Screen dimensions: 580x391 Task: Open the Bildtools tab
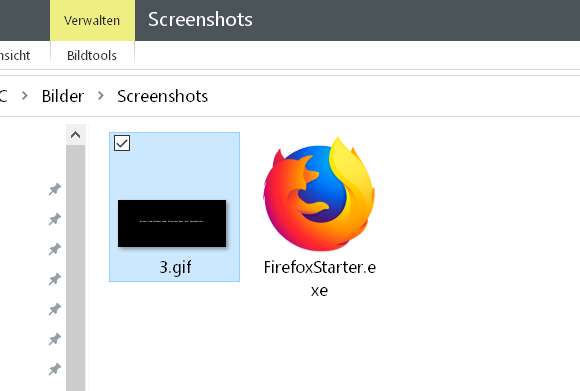(92, 55)
